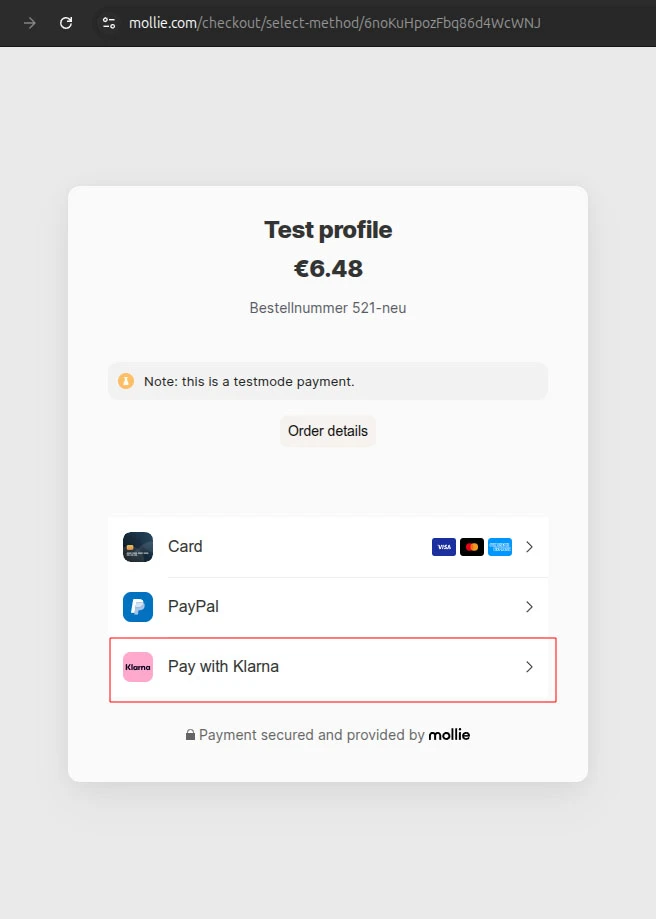Expand Card option via its chevron

click(x=530, y=547)
